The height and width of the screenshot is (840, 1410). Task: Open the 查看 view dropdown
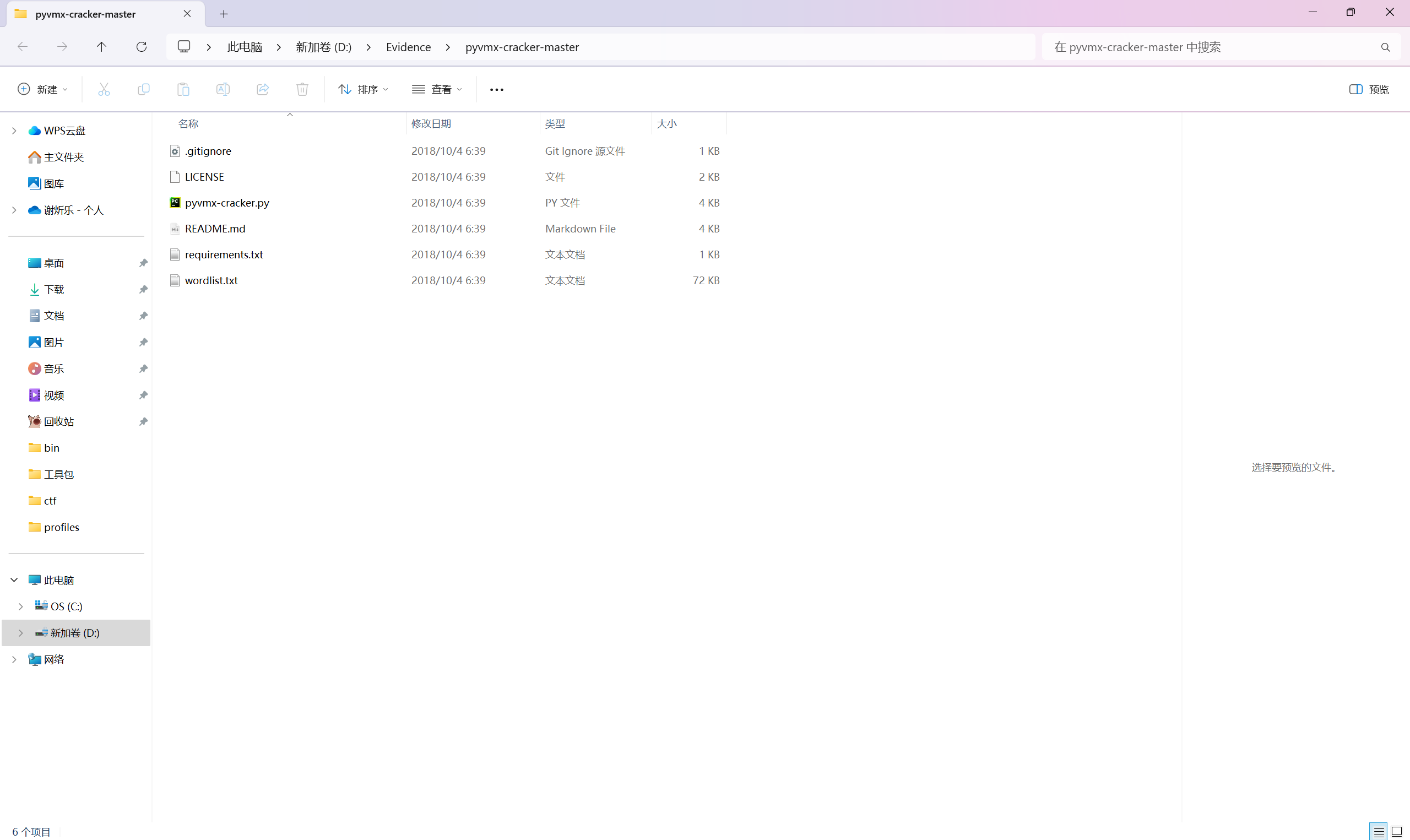(x=437, y=89)
